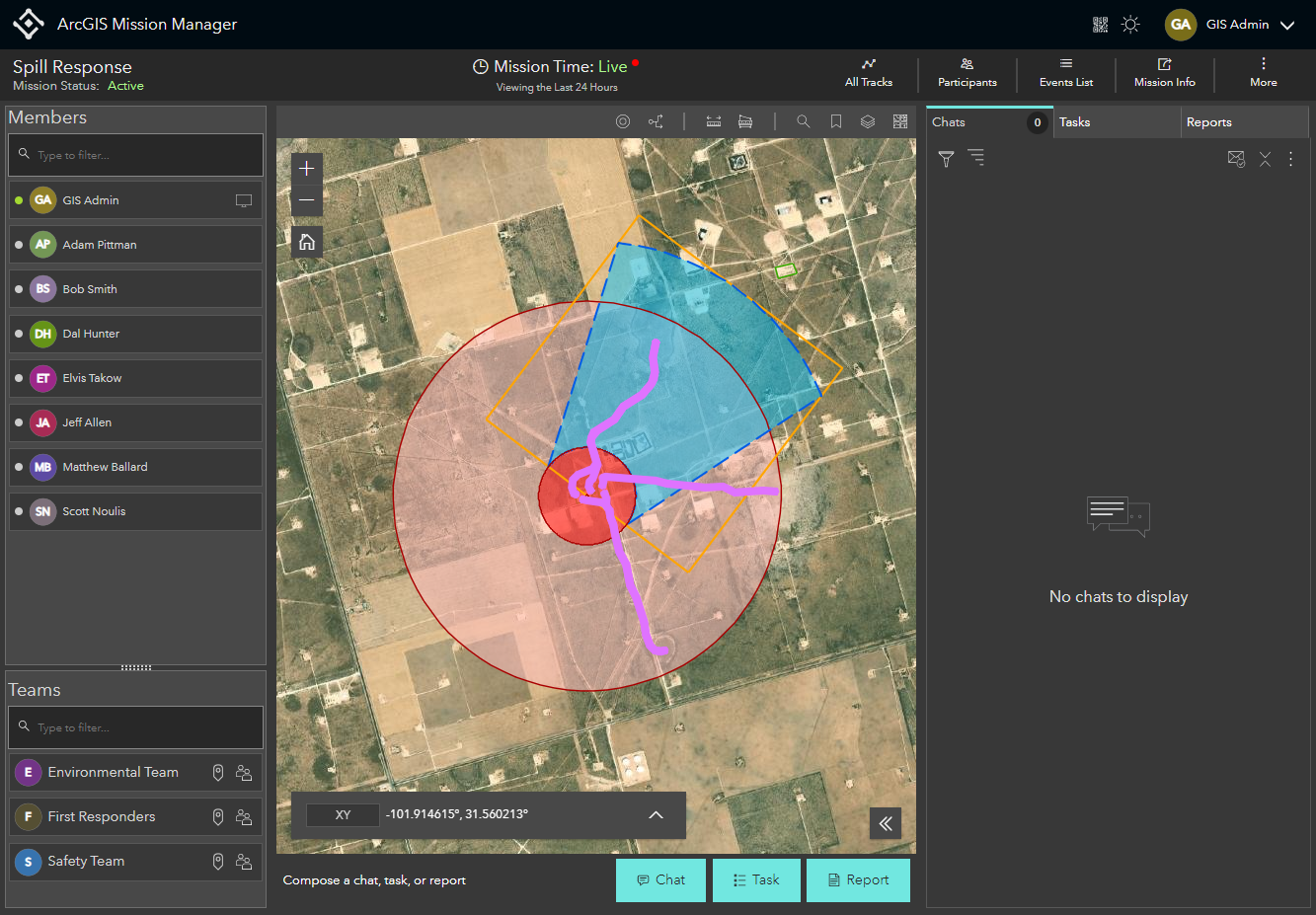Viewport: 1316px width, 915px height.
Task: Expand the XY coordinates panel chevron
Action: click(656, 815)
